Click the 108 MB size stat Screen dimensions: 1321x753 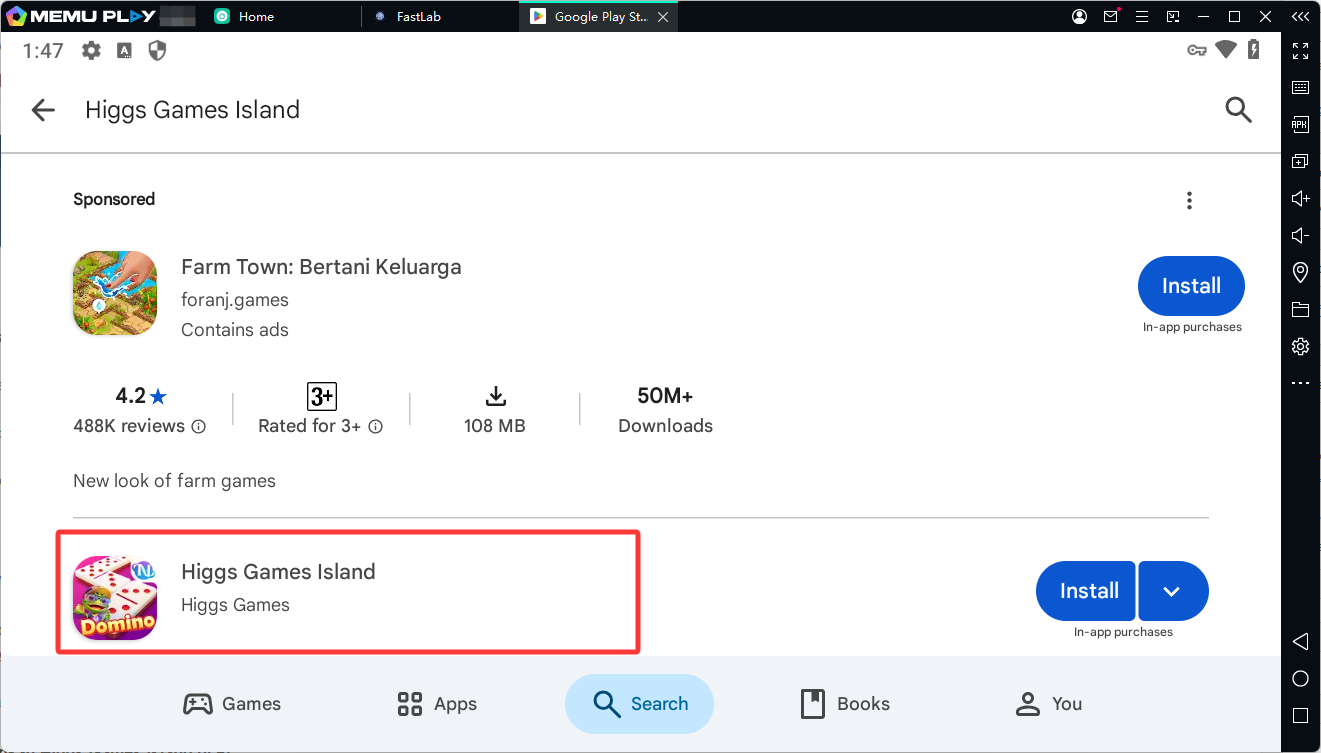pyautogui.click(x=494, y=411)
